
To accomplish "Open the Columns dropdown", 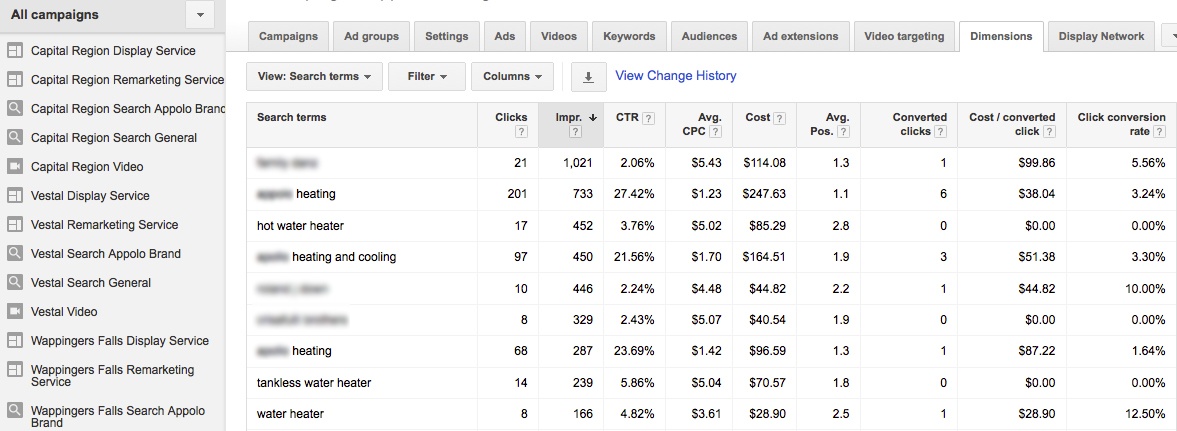I will pyautogui.click(x=512, y=76).
